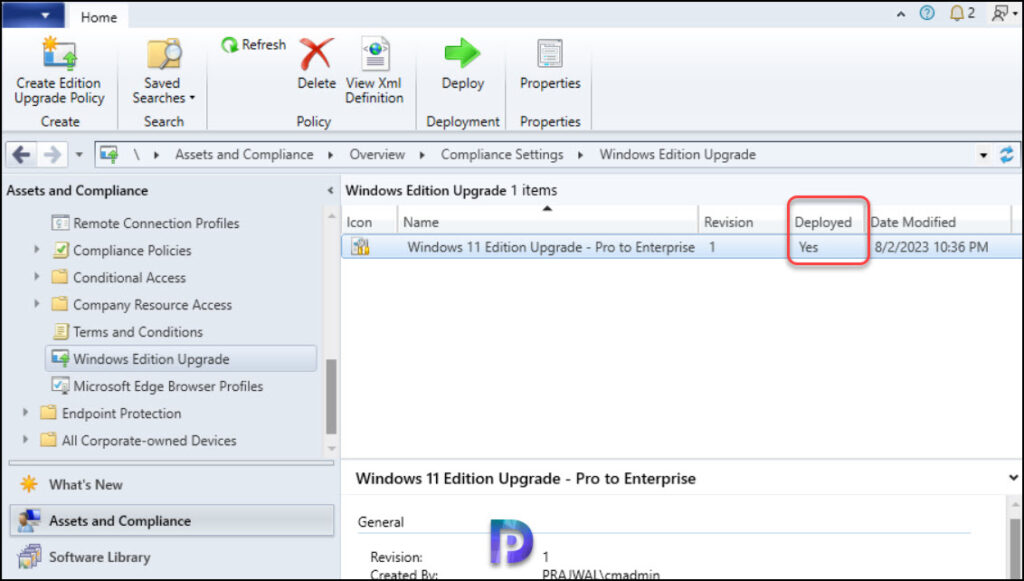Image resolution: width=1024 pixels, height=581 pixels.
Task: Open the blue application menu dropdown
Action: click(33, 15)
